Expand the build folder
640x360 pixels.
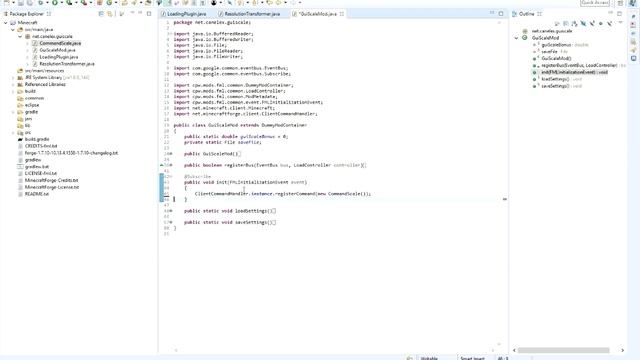pyautogui.click(x=13, y=91)
